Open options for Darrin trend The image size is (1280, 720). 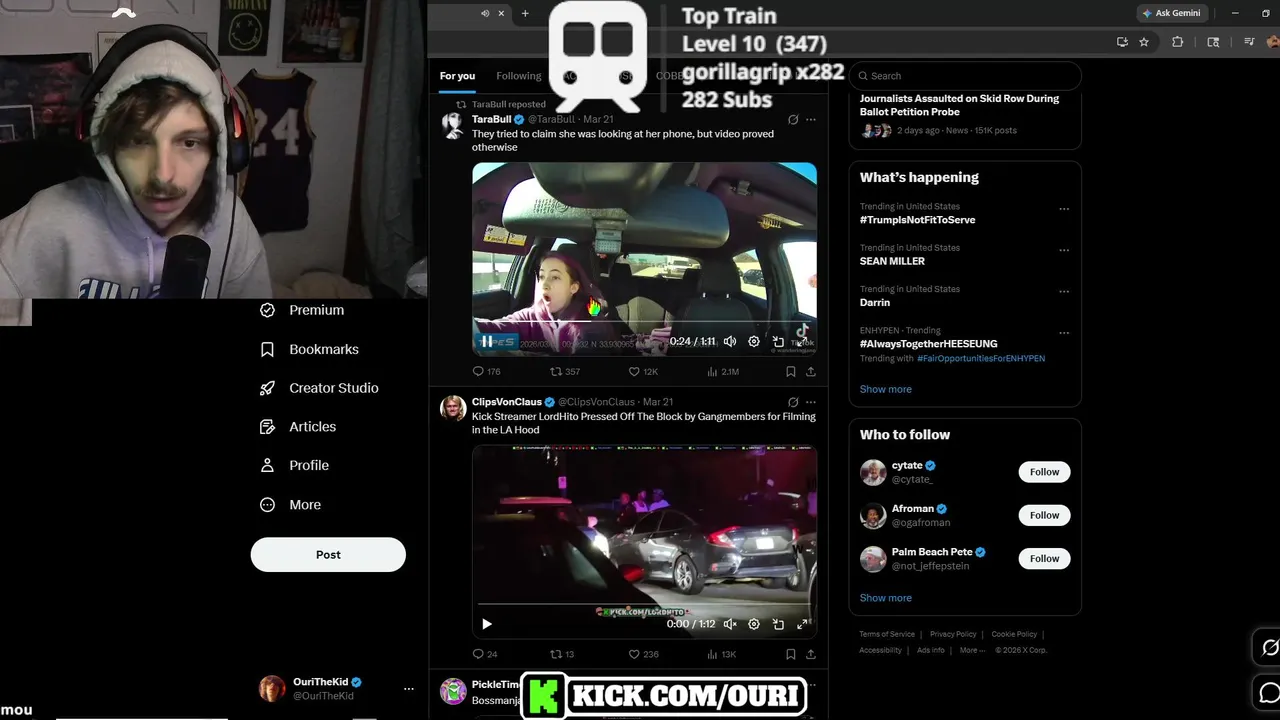[1064, 291]
